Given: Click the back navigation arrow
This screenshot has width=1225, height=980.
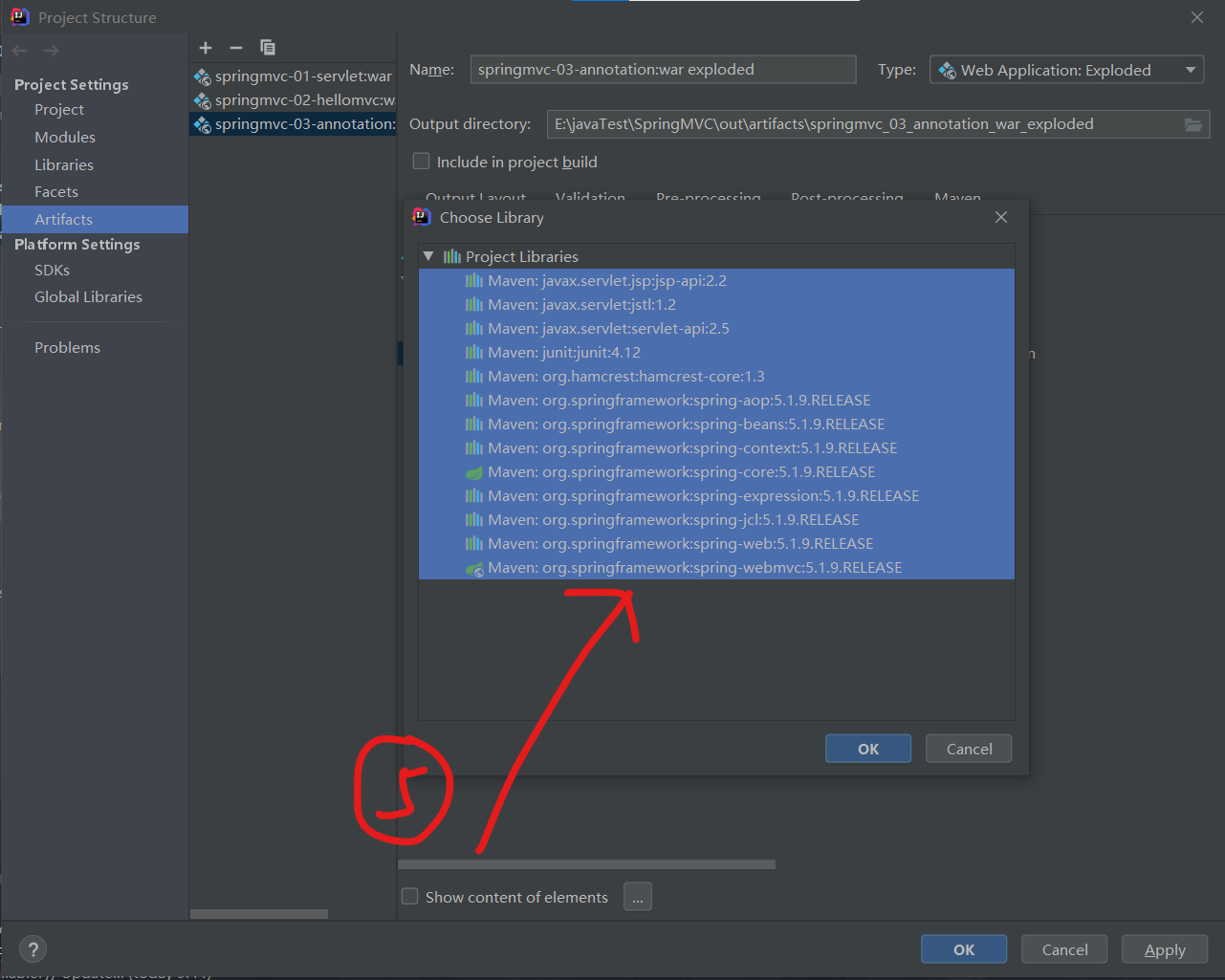Looking at the screenshot, I should (20, 50).
